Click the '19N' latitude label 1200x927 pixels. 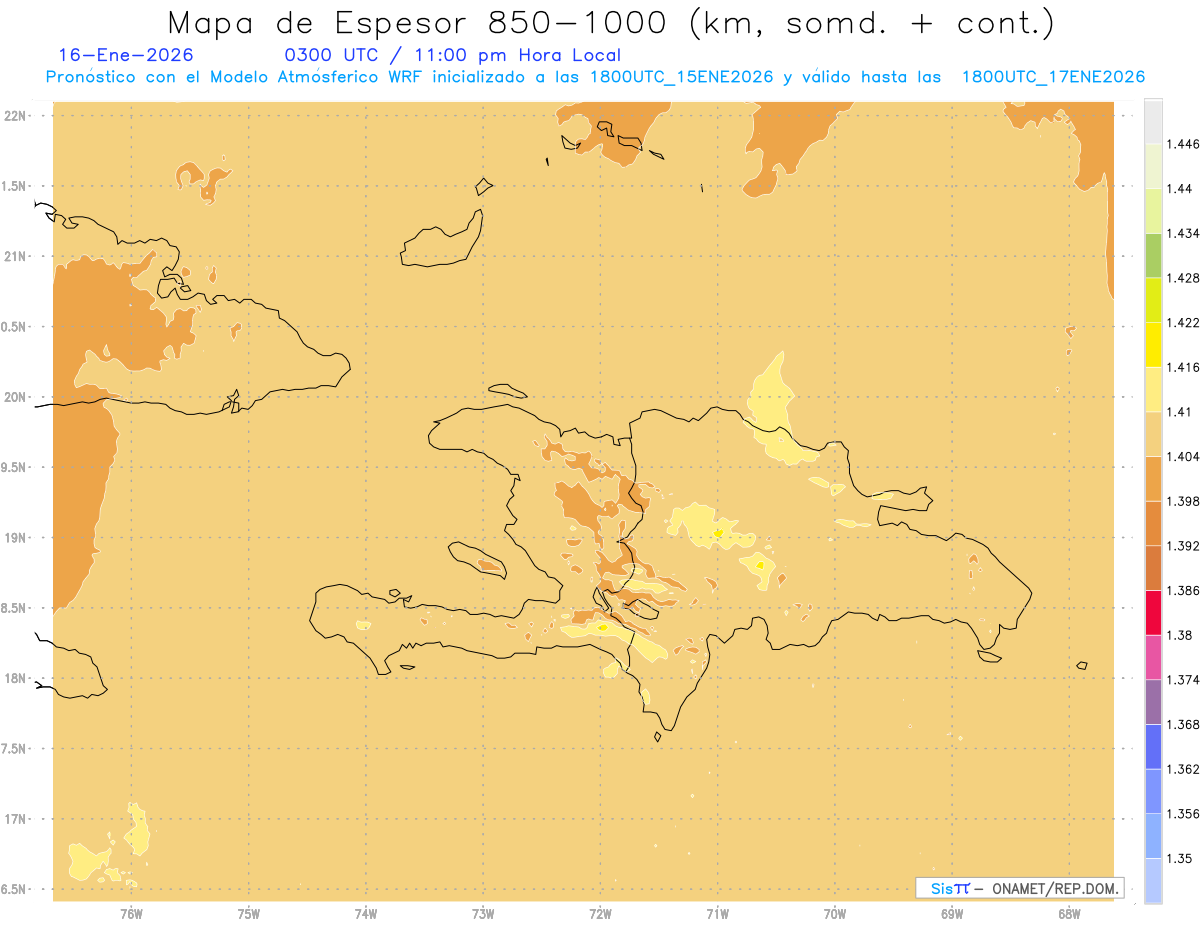tap(16, 537)
